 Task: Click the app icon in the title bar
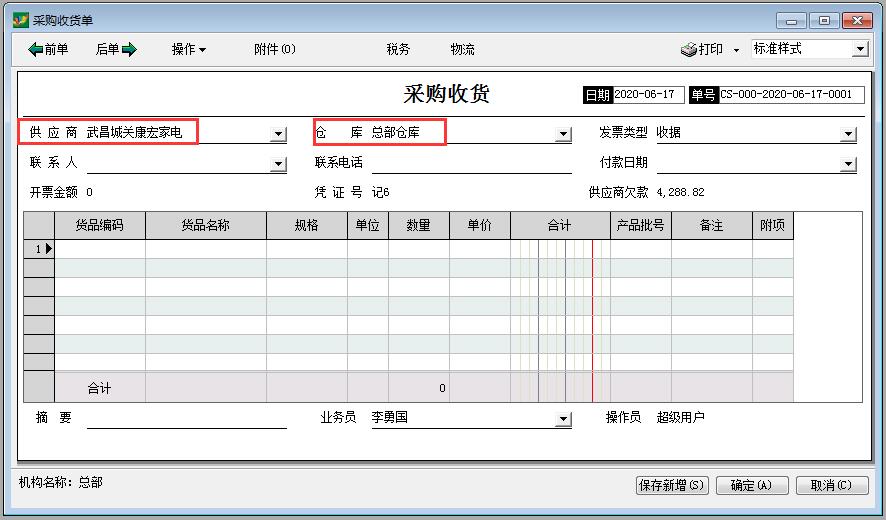(x=21, y=20)
